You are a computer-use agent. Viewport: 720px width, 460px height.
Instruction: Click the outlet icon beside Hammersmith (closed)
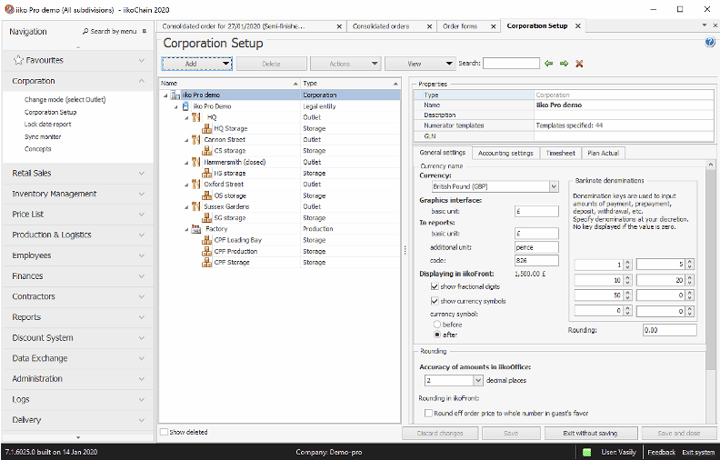tap(196, 162)
